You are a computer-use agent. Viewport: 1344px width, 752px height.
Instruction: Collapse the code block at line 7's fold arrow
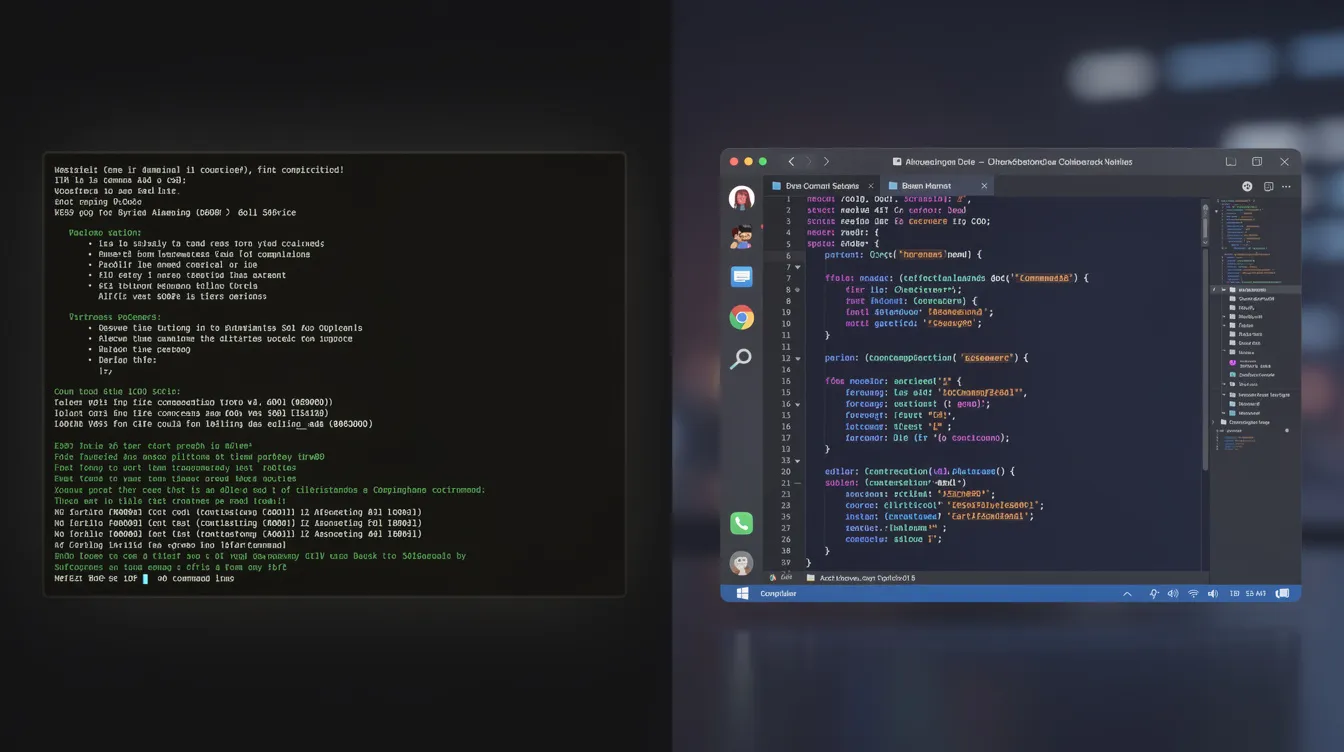coord(798,268)
